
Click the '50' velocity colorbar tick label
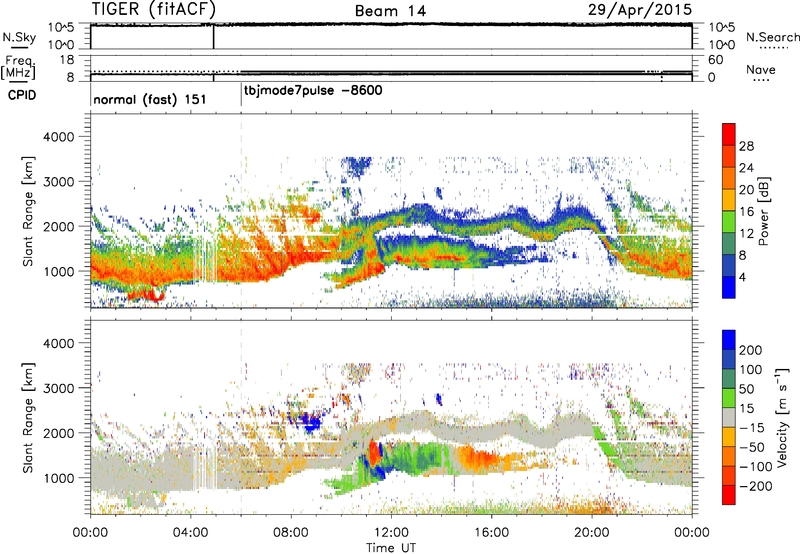[746, 389]
